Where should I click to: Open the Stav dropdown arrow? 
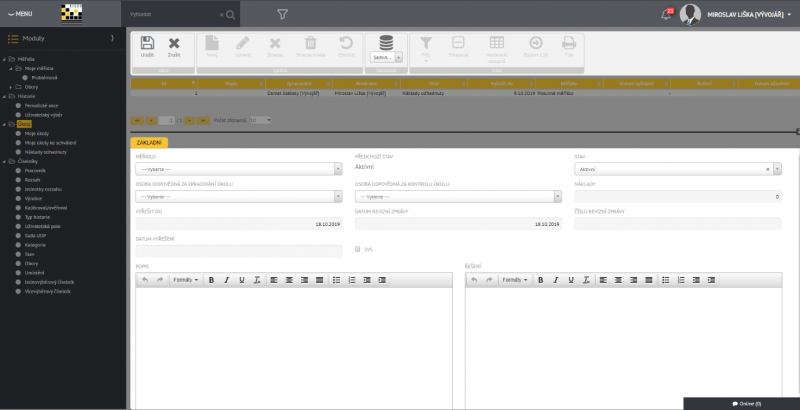(777, 169)
